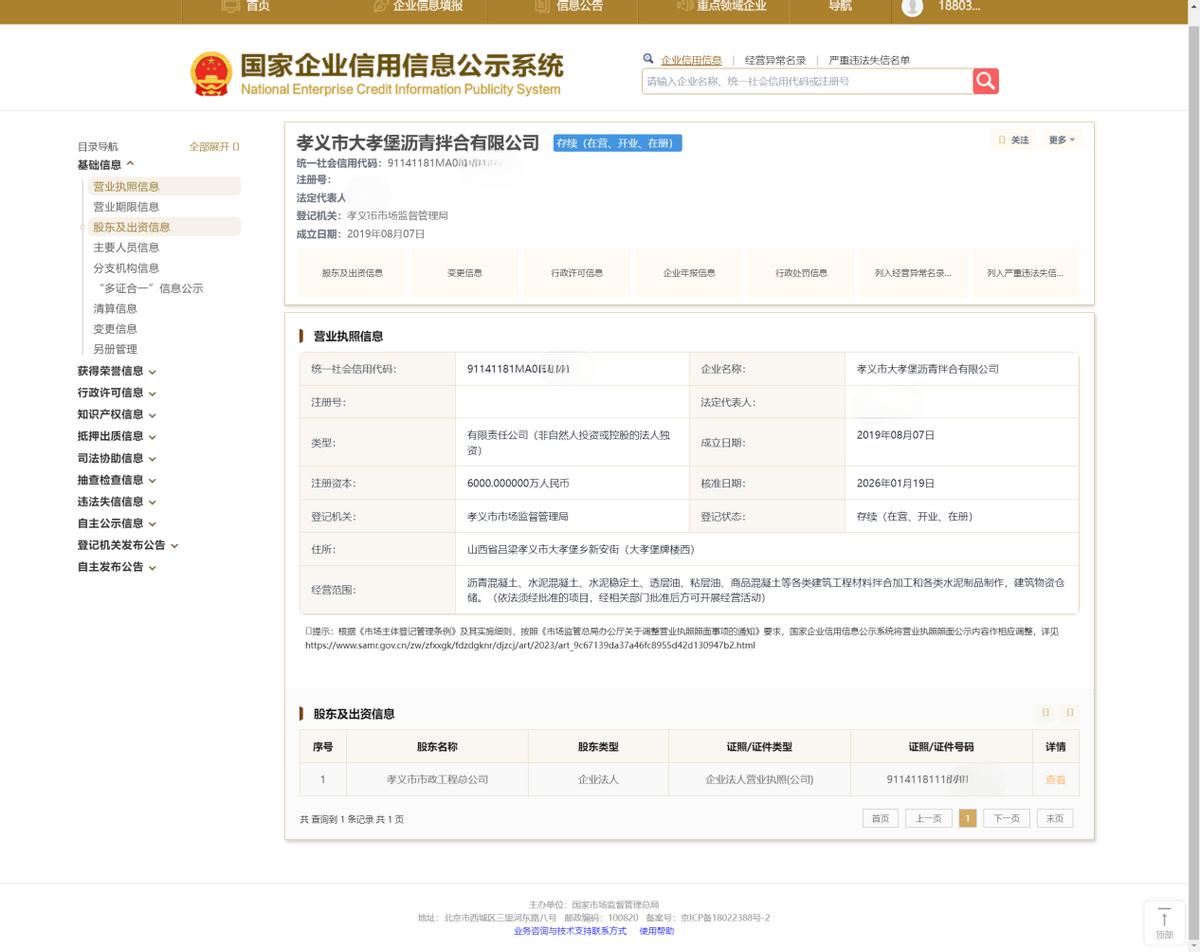Go to 主要人员信息 in sidebar
Image resolution: width=1200 pixels, height=952 pixels.
pyautogui.click(x=126, y=247)
